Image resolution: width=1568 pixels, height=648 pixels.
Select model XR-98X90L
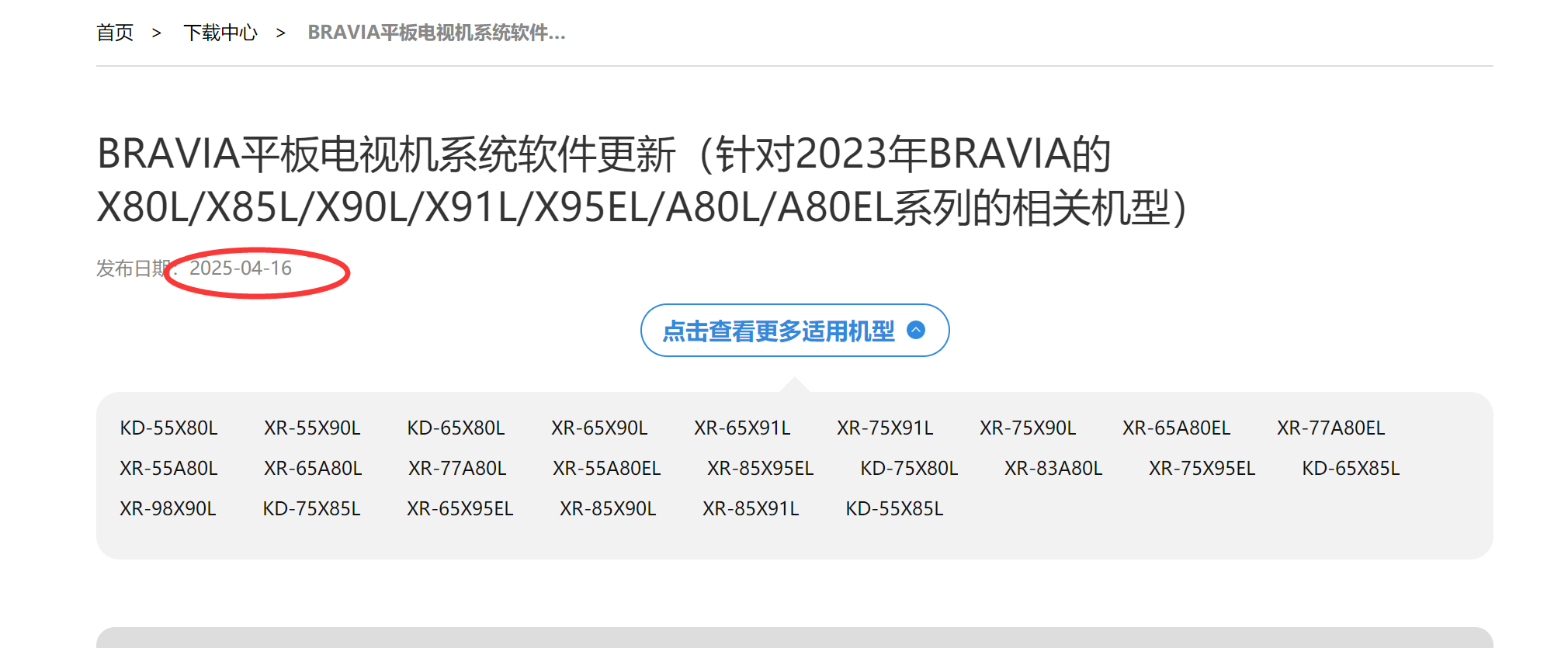tap(168, 509)
